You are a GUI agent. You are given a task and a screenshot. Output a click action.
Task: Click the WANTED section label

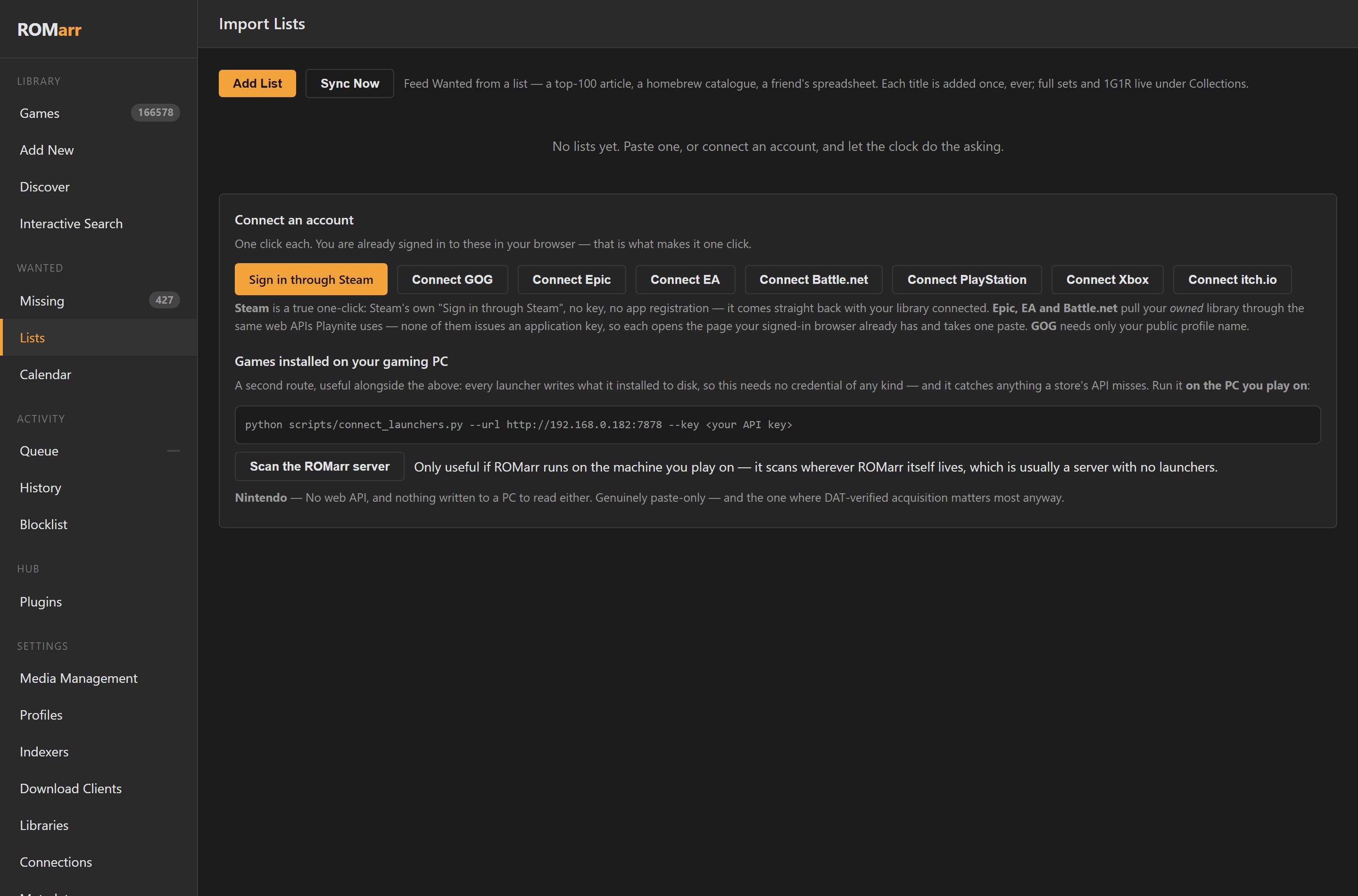pos(40,268)
